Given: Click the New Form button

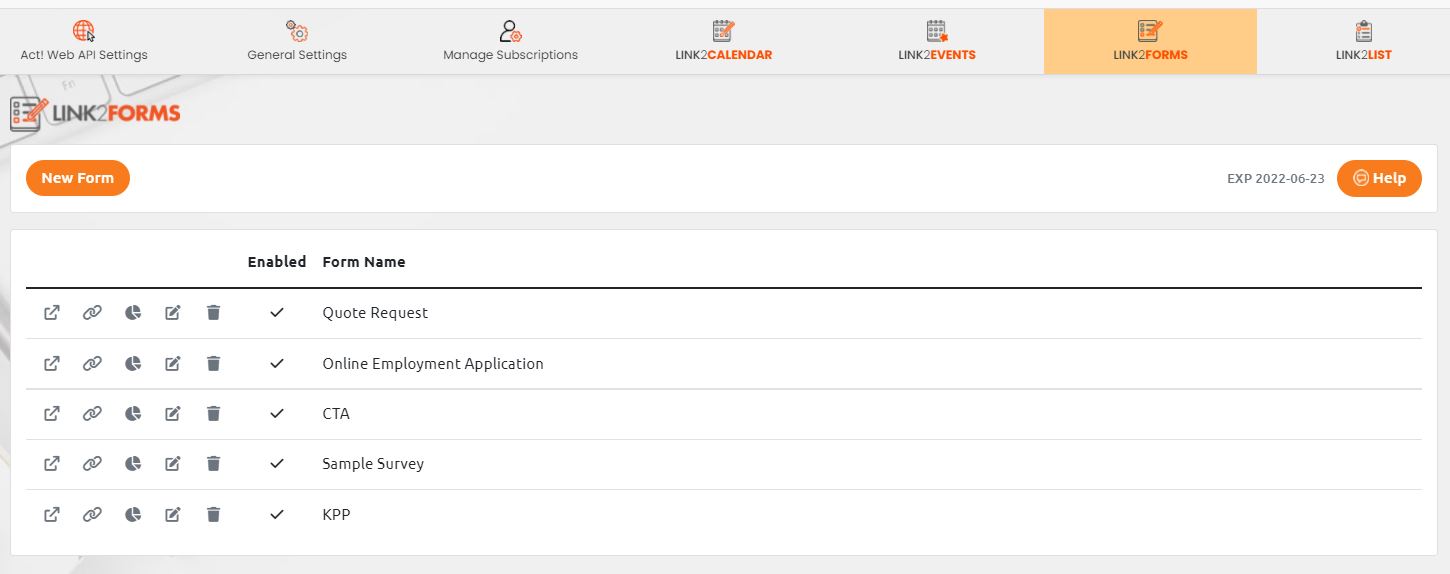Looking at the screenshot, I should (x=78, y=178).
